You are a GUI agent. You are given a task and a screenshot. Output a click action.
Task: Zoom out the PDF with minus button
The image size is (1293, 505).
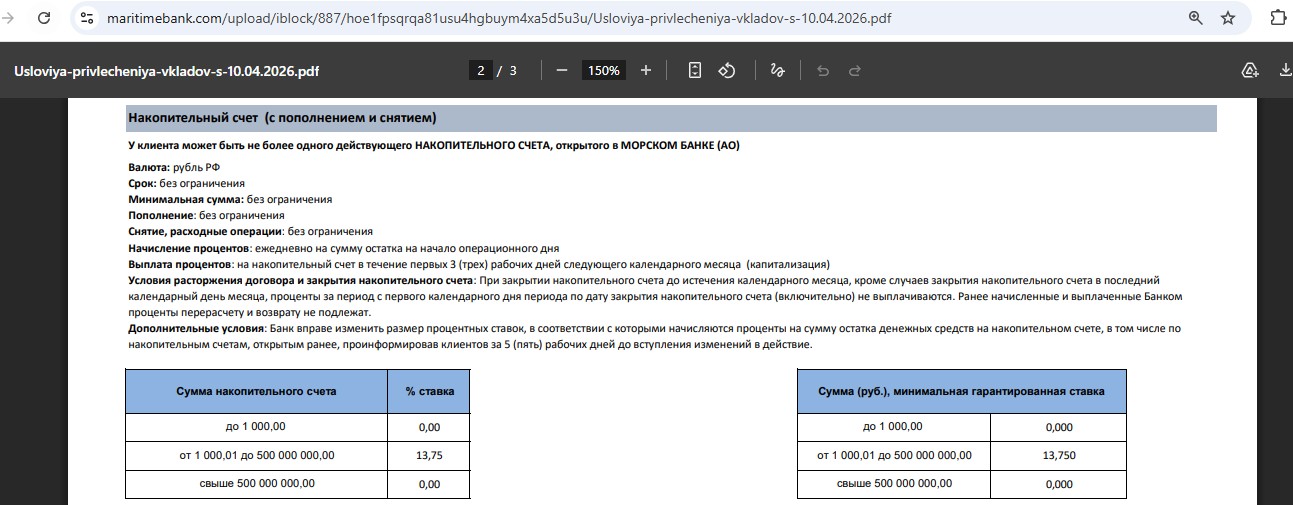point(562,70)
